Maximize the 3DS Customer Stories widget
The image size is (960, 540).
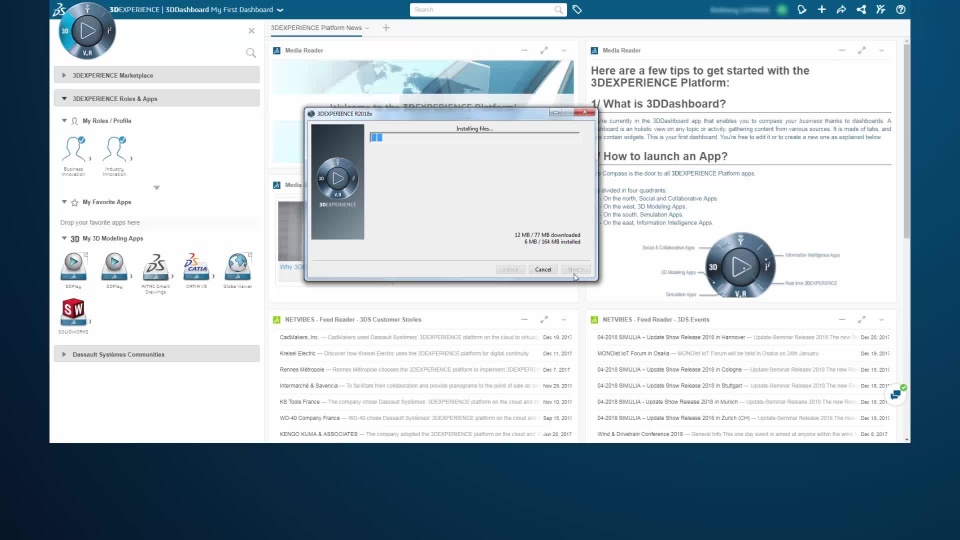coord(544,320)
